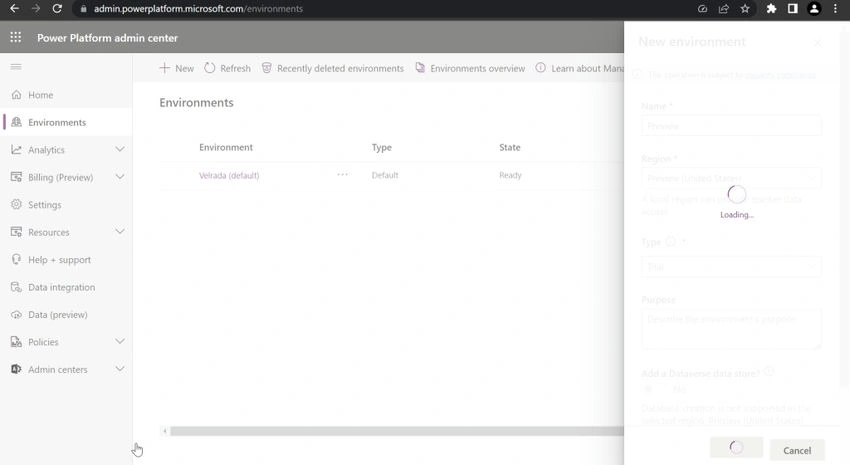850x465 pixels.
Task: Click the Data integration icon
Action: coord(16,287)
